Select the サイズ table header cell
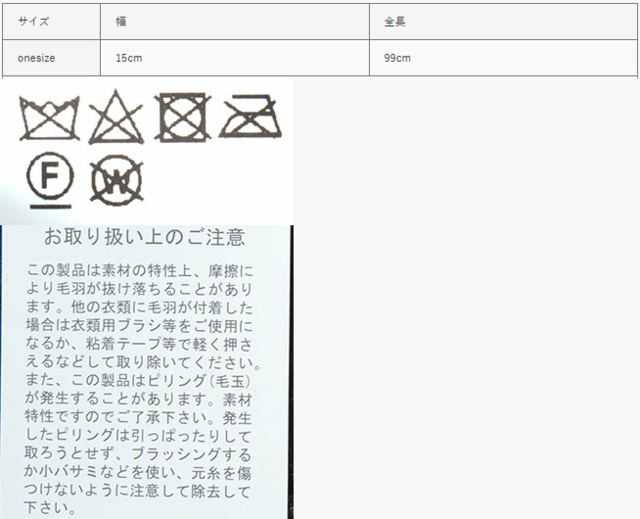Image resolution: width=640 pixels, height=519 pixels. [34, 21]
